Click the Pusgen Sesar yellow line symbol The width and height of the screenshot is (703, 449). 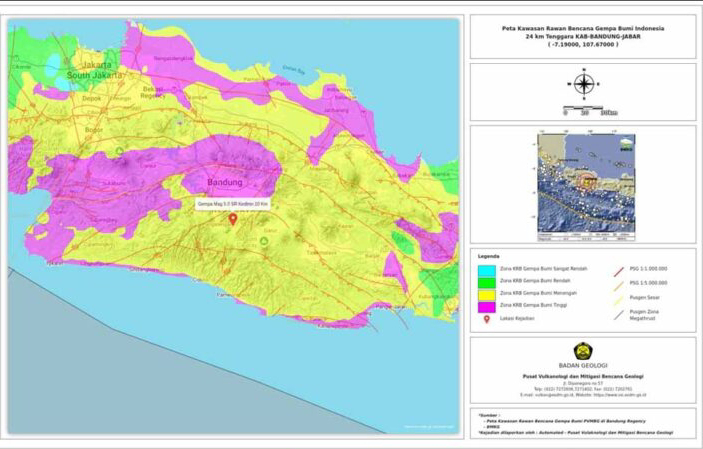[619, 300]
